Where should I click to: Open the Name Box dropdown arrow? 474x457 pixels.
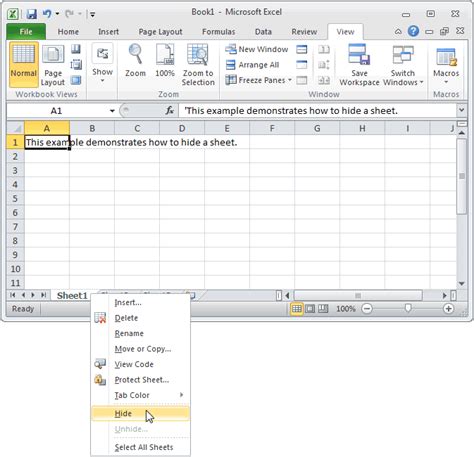point(112,111)
